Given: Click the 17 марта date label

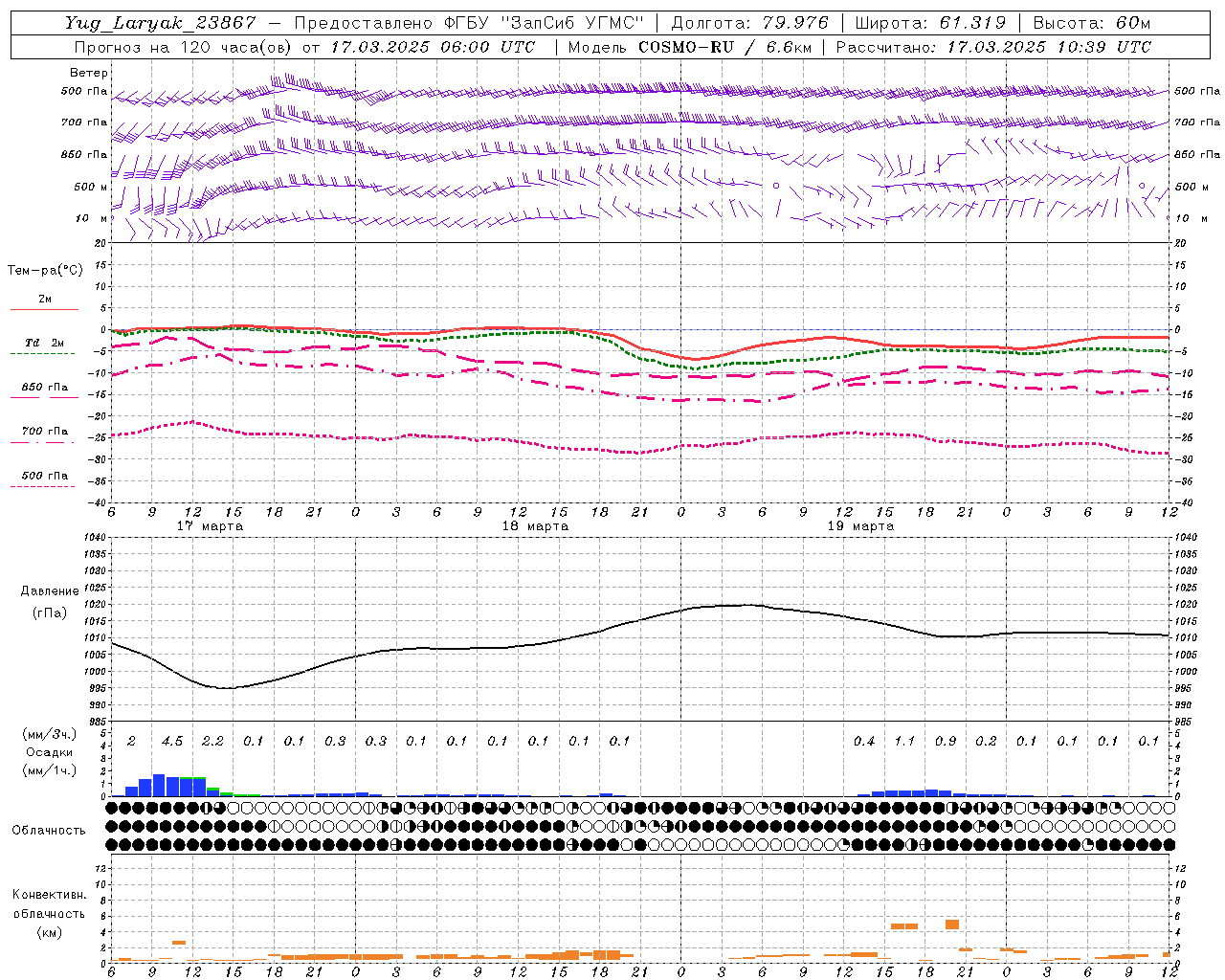Looking at the screenshot, I should (211, 525).
